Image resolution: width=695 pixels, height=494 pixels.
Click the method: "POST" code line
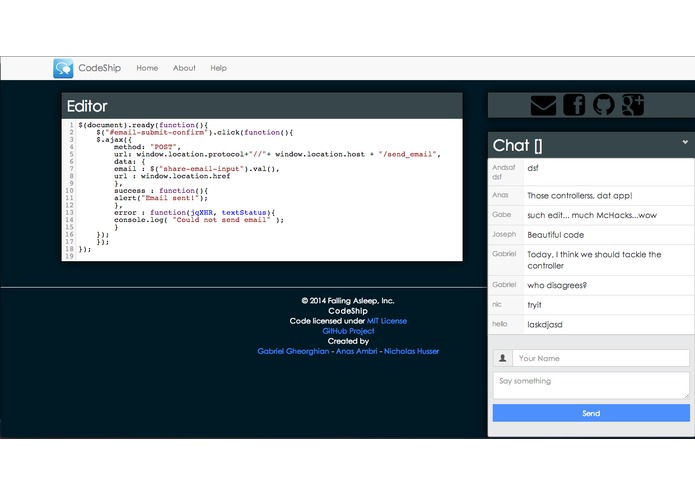pos(147,147)
